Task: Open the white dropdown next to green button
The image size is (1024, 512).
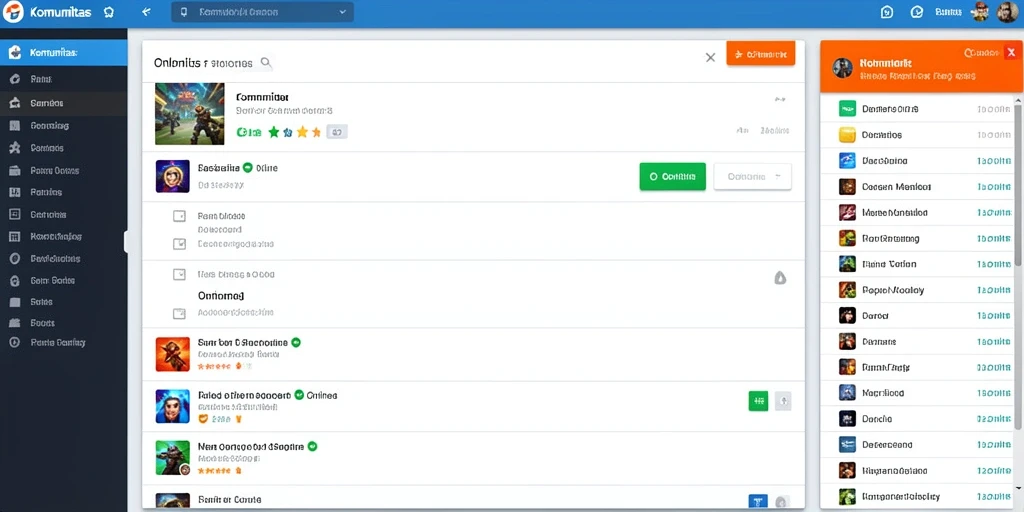Action: click(752, 176)
